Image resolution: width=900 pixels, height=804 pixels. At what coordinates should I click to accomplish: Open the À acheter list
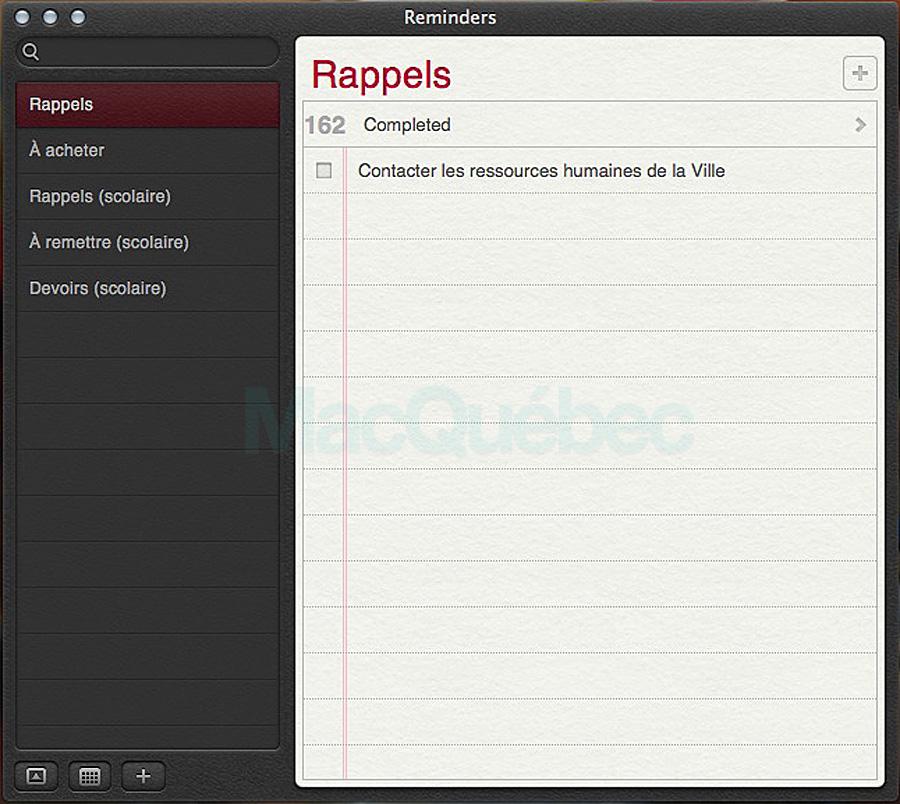pyautogui.click(x=66, y=150)
